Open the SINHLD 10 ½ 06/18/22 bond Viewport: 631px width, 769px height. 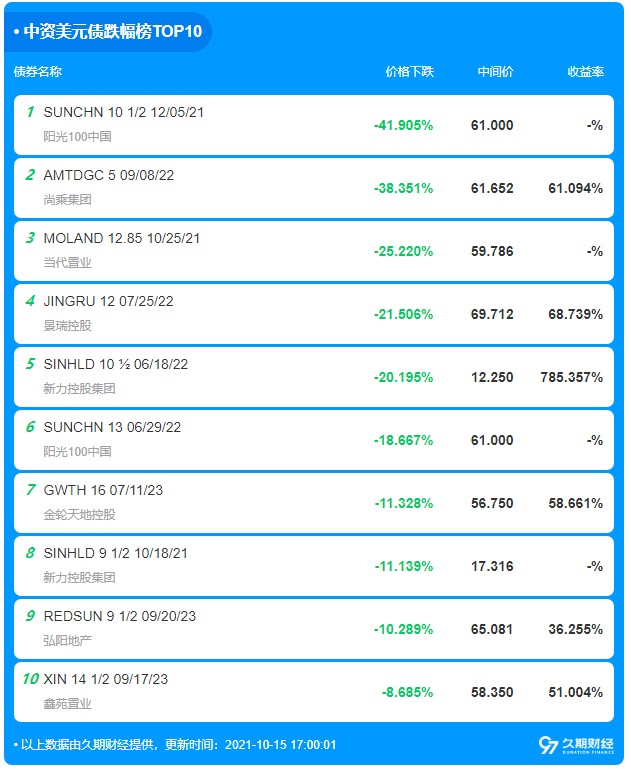point(116,365)
